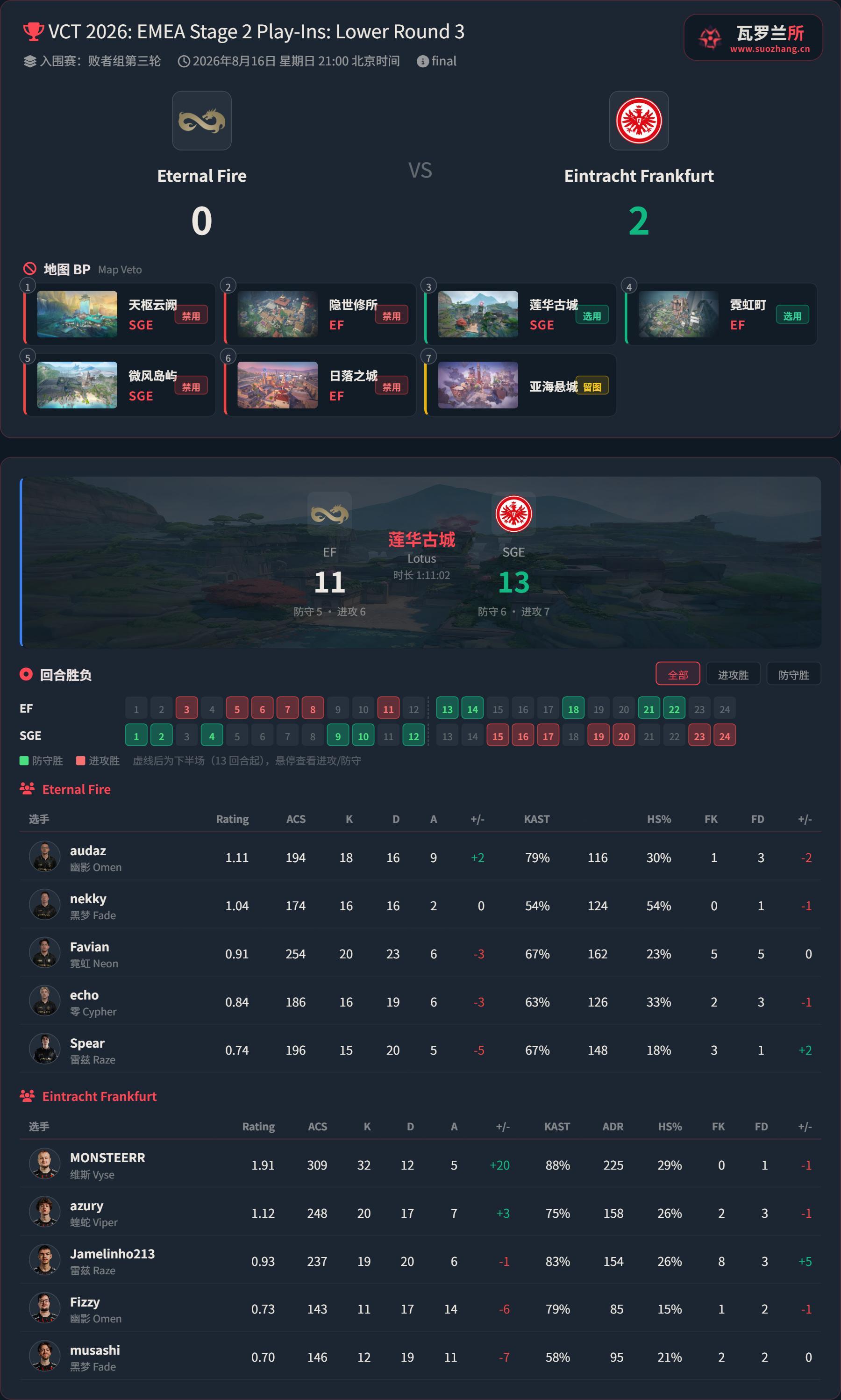Click the group icon beside the Eintracht Frankfurt roster heading
The height and width of the screenshot is (1400, 841).
click(27, 1096)
